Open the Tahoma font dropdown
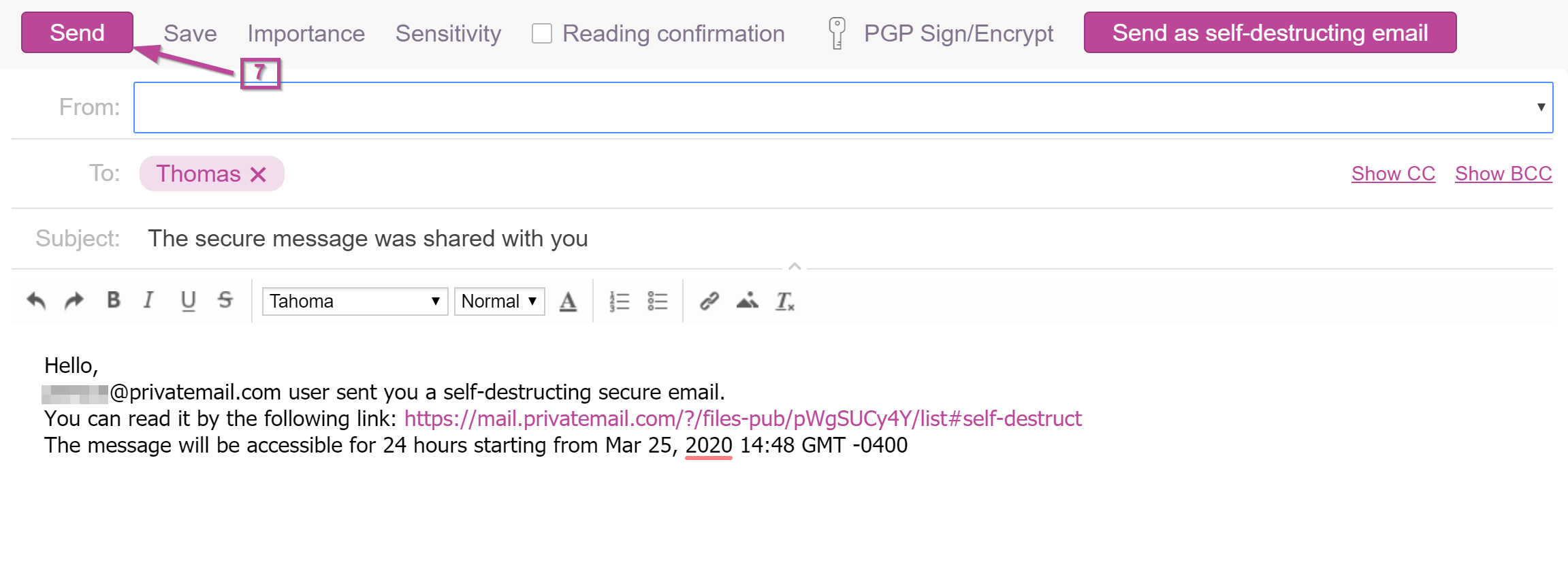 [x=355, y=301]
